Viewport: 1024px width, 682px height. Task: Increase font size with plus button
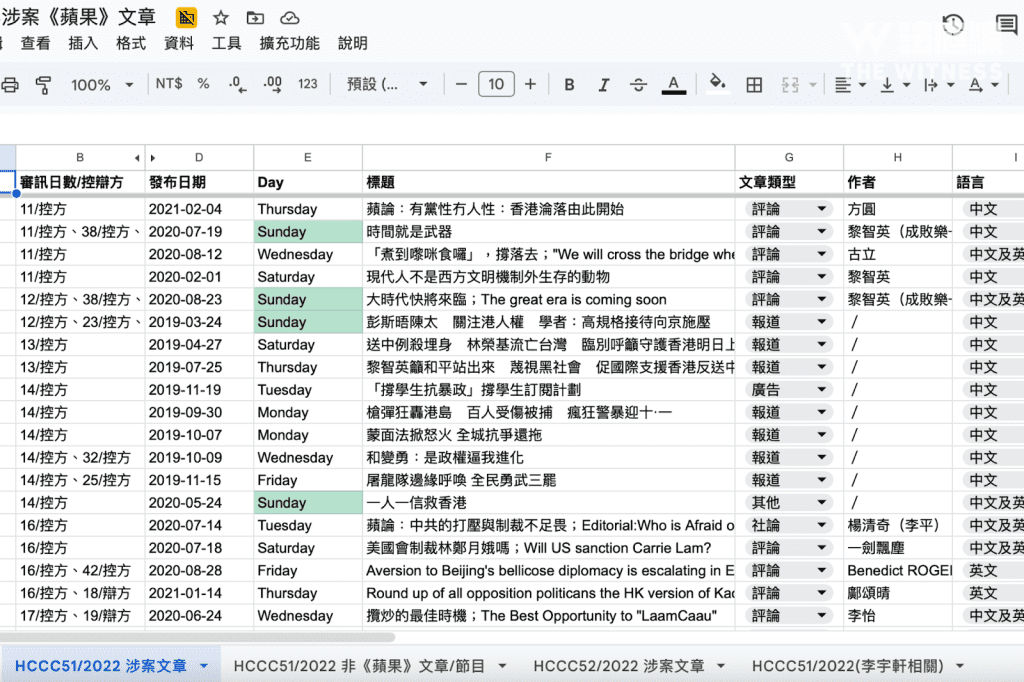coord(530,85)
